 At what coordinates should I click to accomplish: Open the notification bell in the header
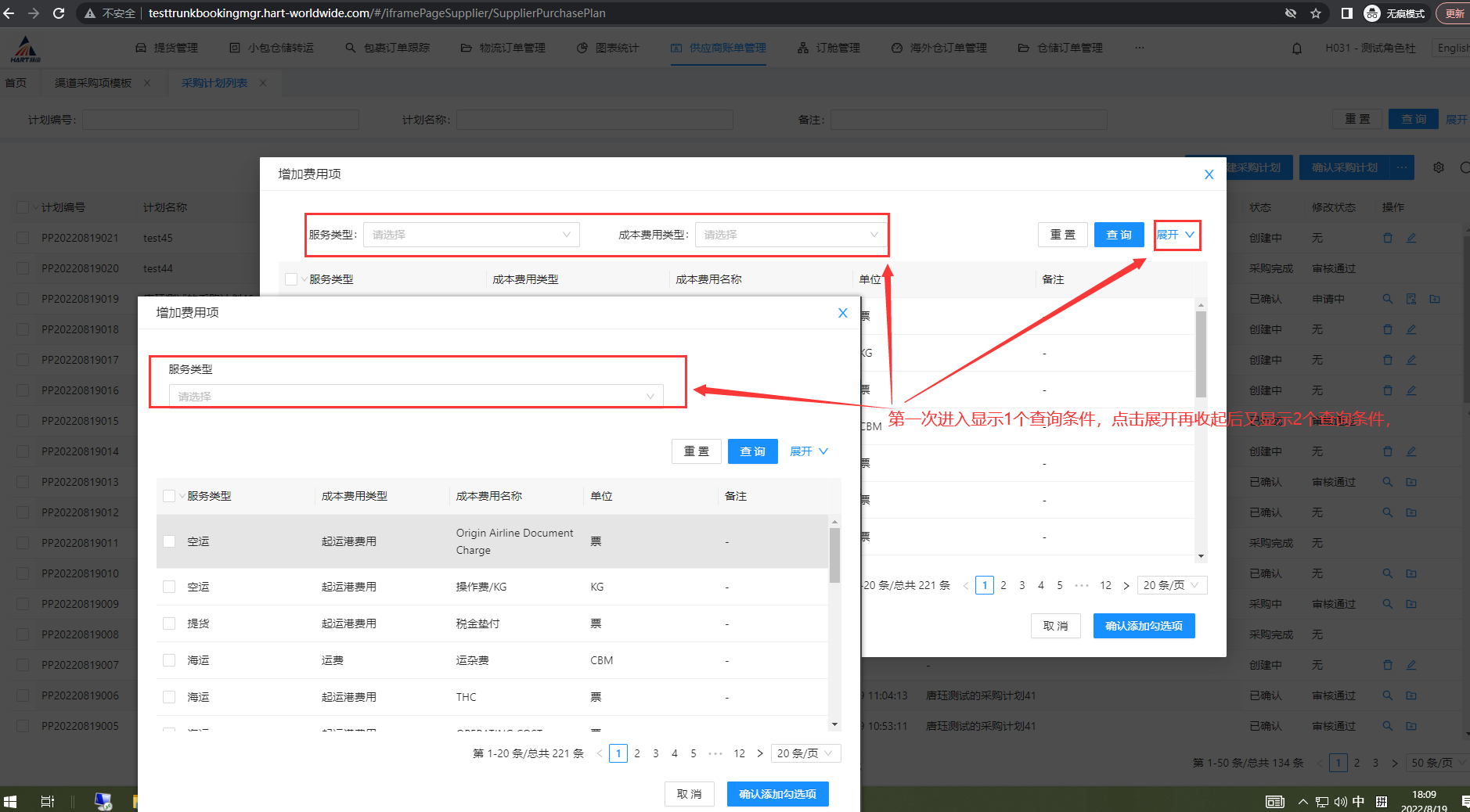[x=1297, y=49]
